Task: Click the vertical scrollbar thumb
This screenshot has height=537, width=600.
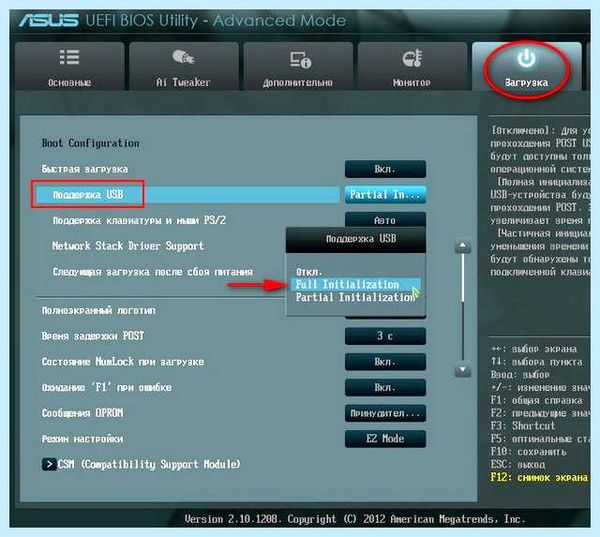Action: click(x=463, y=277)
